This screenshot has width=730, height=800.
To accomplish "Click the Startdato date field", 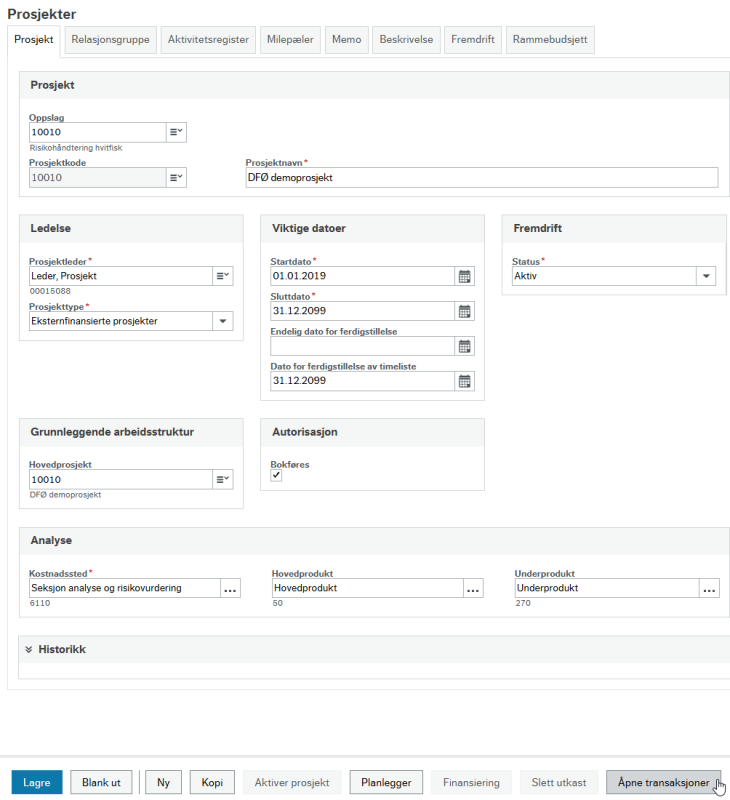I will pyautogui.click(x=362, y=276).
